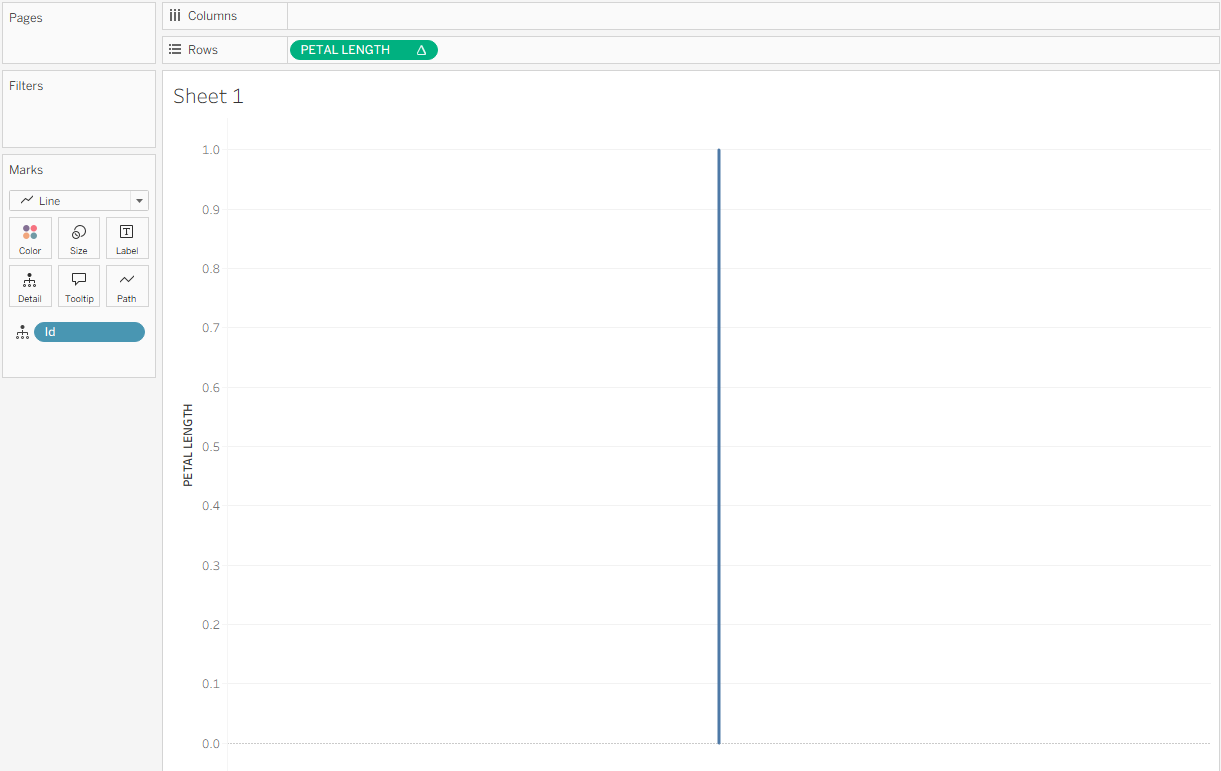The height and width of the screenshot is (771, 1221).
Task: Click the Columns shelf icon
Action: [175, 16]
